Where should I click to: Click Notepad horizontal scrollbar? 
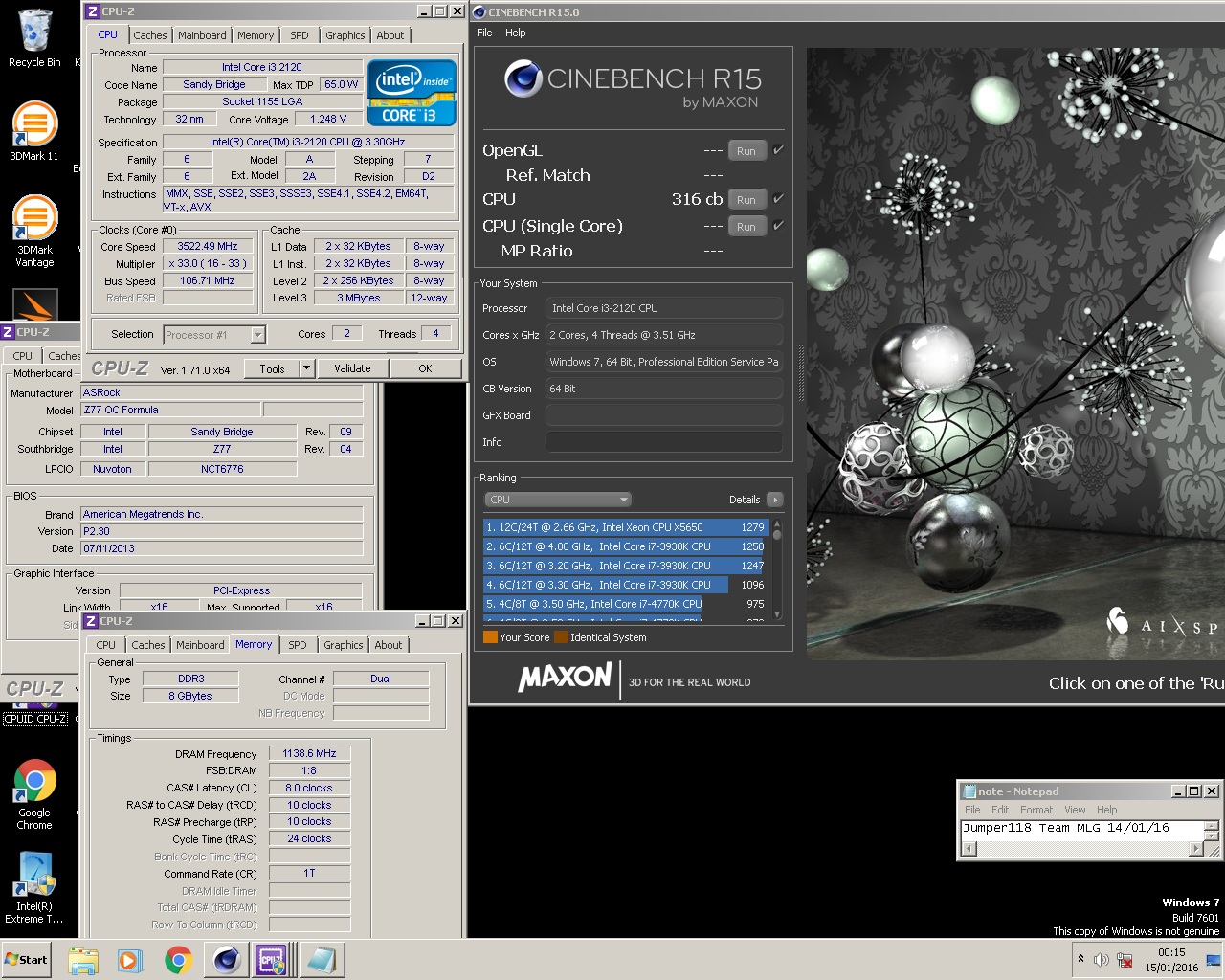[x=1081, y=849]
